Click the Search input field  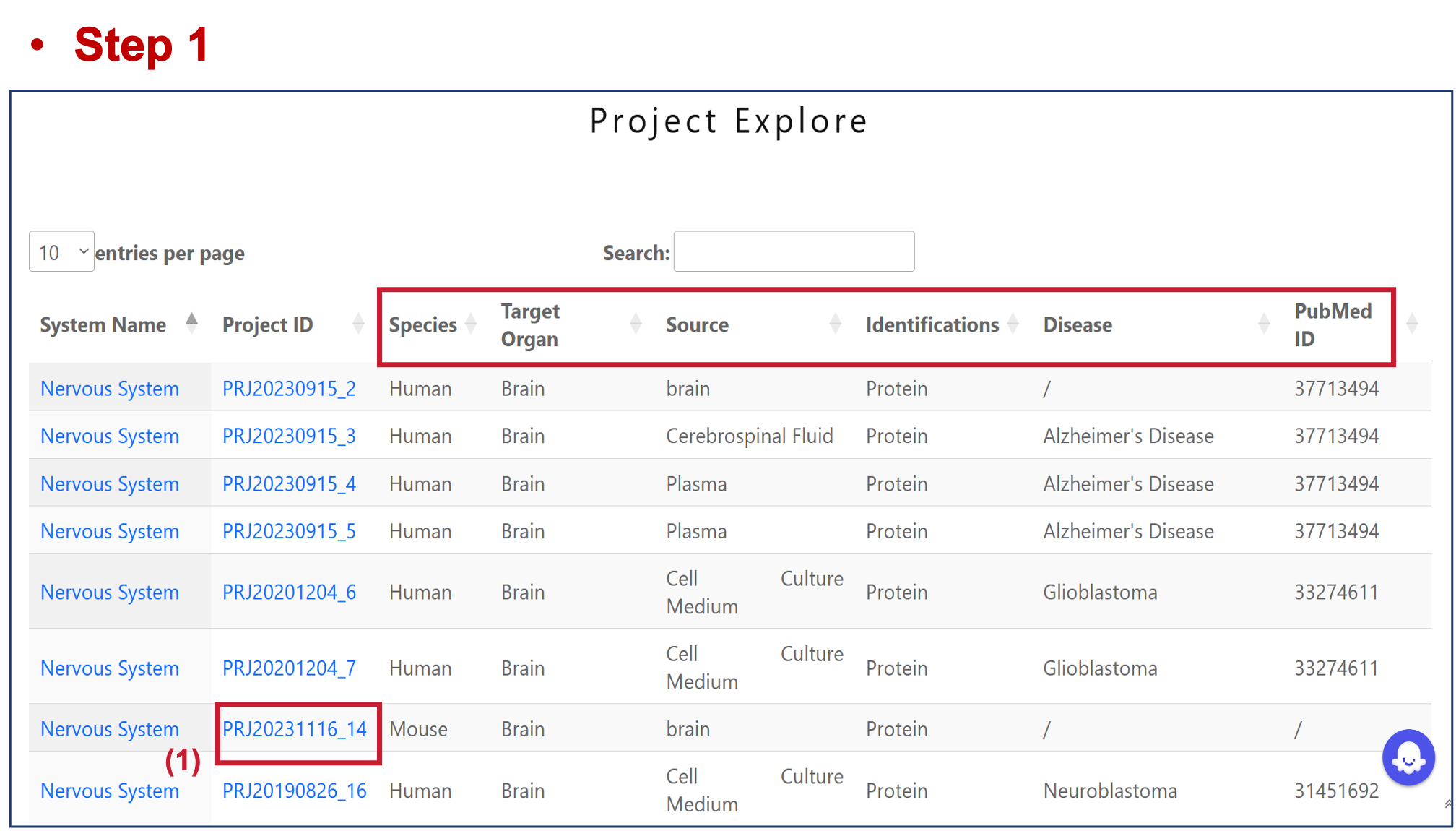click(x=794, y=251)
